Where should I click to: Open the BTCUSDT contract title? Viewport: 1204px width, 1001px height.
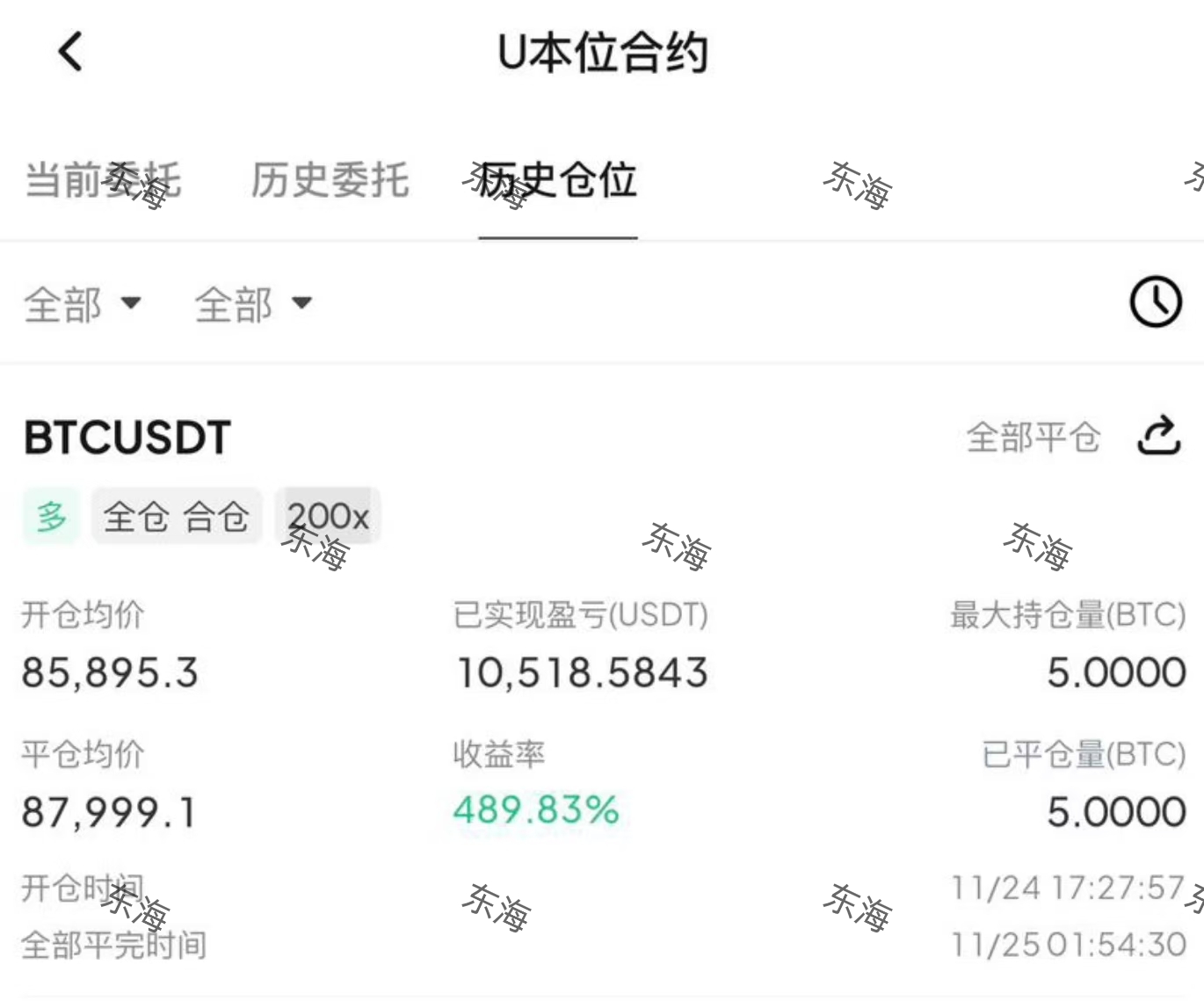tap(127, 437)
